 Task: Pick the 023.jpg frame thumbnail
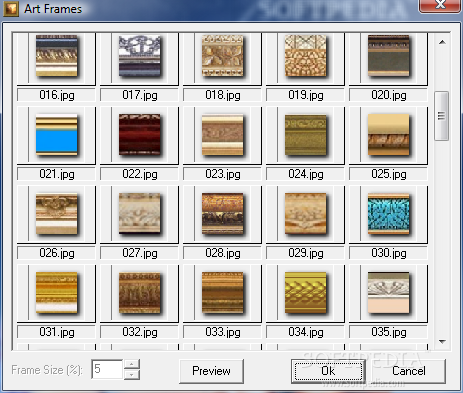point(223,135)
